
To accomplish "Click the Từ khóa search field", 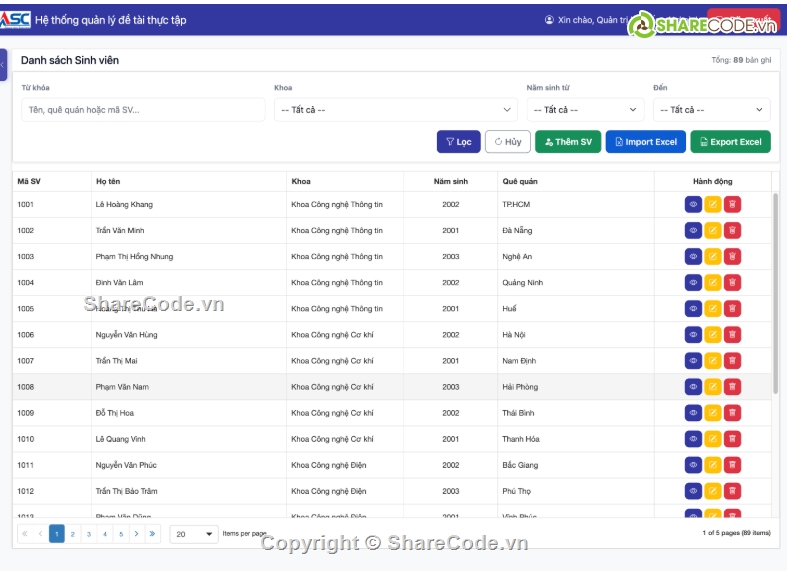I will tap(143, 110).
